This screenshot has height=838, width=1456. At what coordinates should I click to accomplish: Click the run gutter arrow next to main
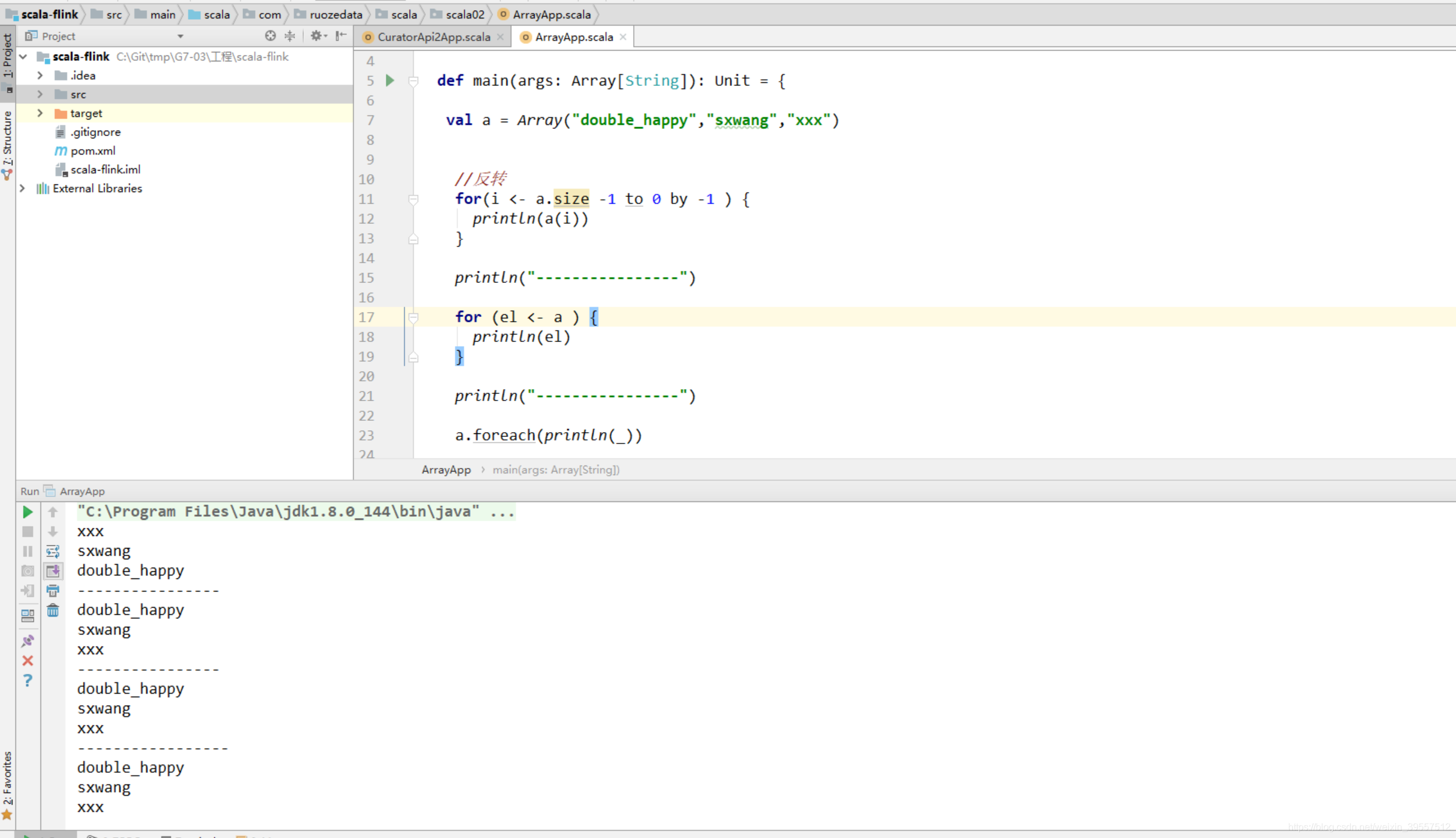(x=390, y=81)
